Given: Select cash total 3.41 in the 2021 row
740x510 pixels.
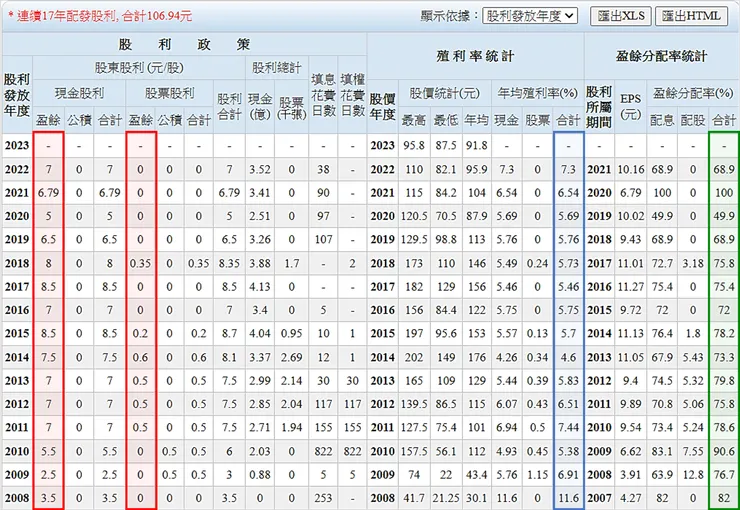Looking at the screenshot, I should coord(260,193).
